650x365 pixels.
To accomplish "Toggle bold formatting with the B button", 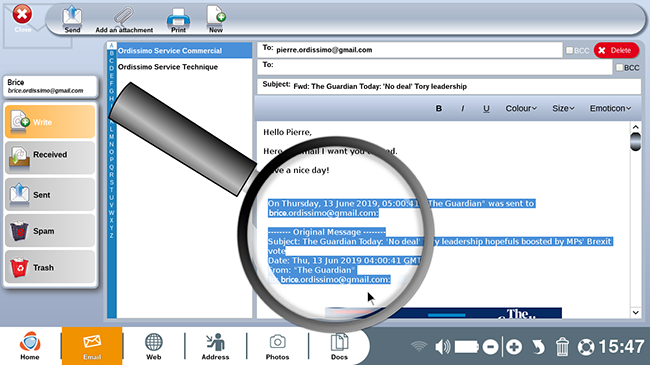I will pos(439,109).
